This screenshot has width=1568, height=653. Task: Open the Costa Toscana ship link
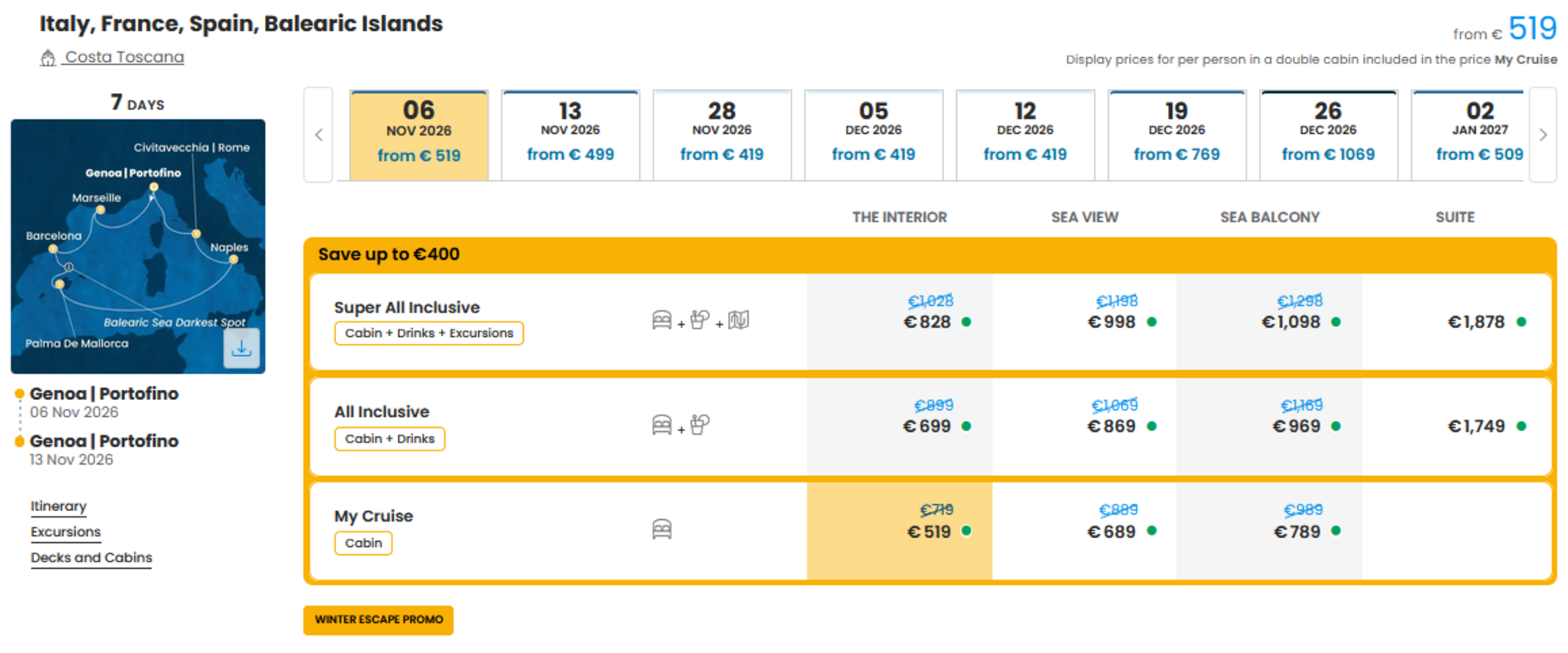coord(124,57)
